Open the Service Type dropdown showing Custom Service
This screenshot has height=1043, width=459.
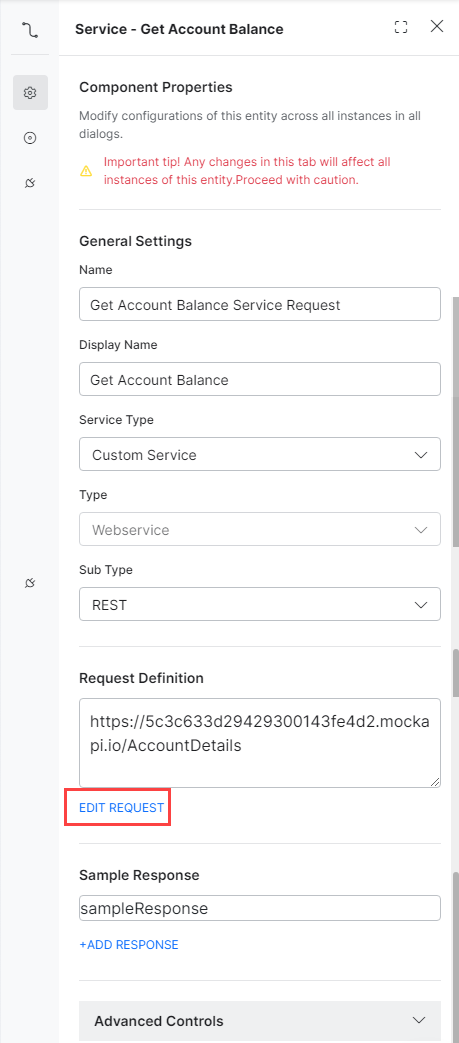pyautogui.click(x=259, y=455)
